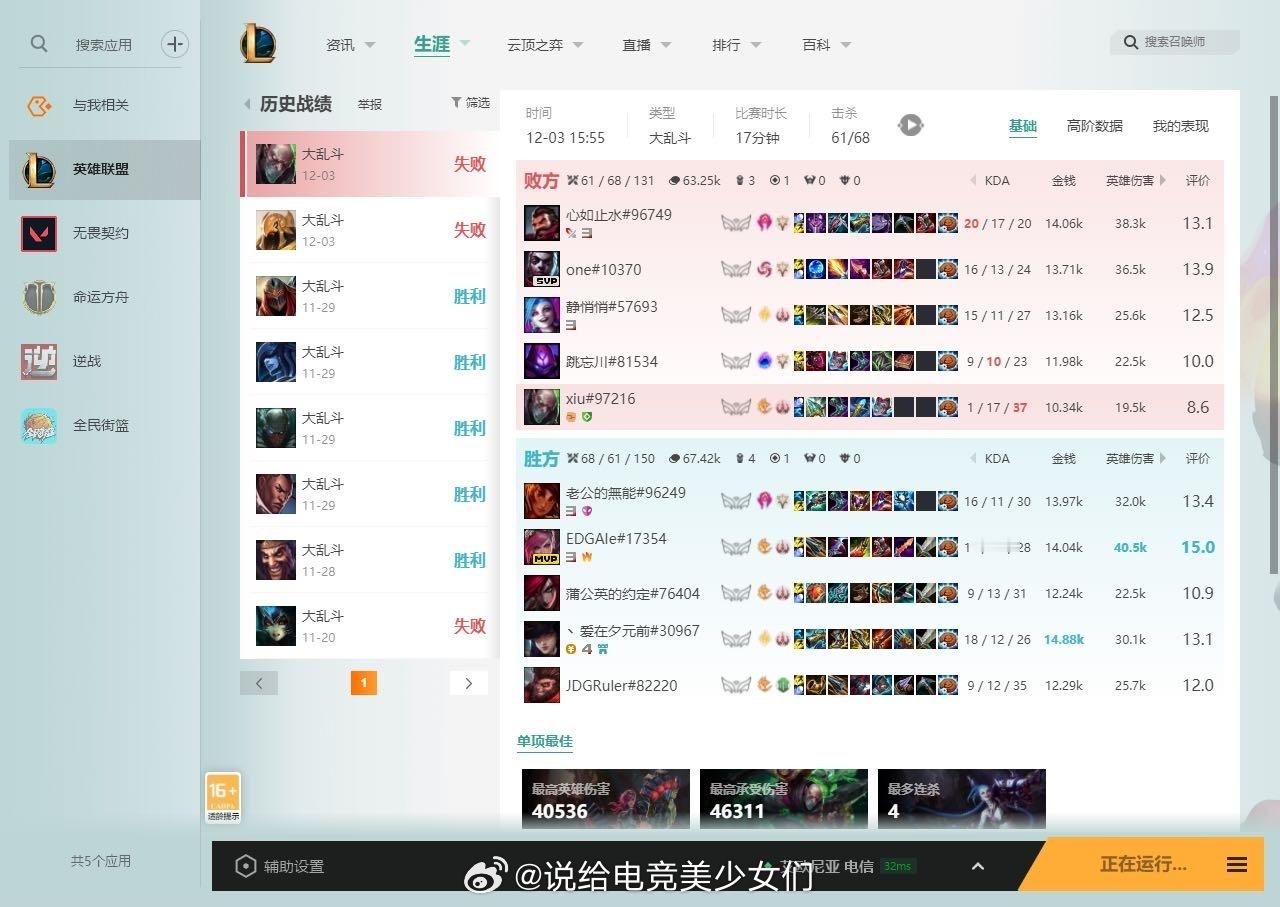Click the hamburger menu icon at bottom right
Screen dimensions: 1280x907
[x=1237, y=865]
